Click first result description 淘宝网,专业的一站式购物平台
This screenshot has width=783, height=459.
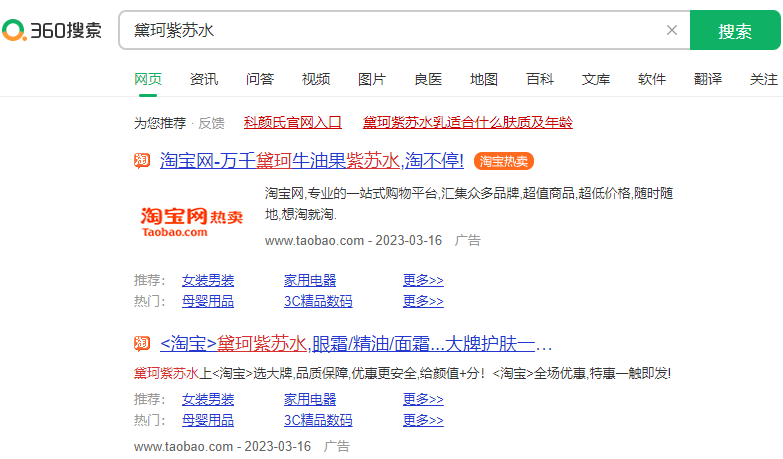469,204
